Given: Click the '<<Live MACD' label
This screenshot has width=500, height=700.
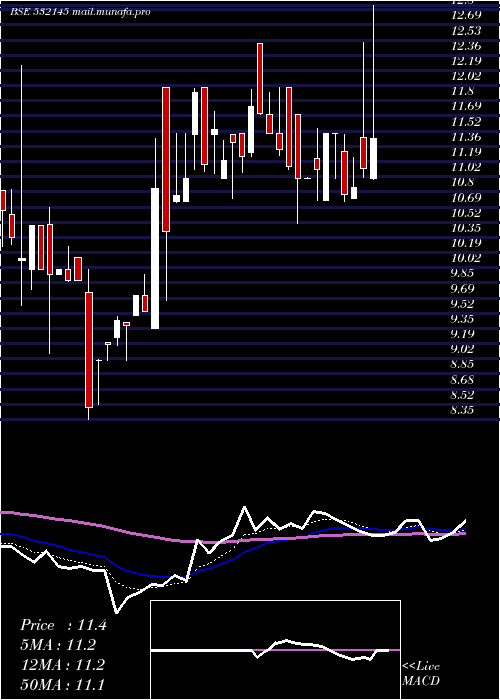Looking at the screenshot, I should coord(421,673).
